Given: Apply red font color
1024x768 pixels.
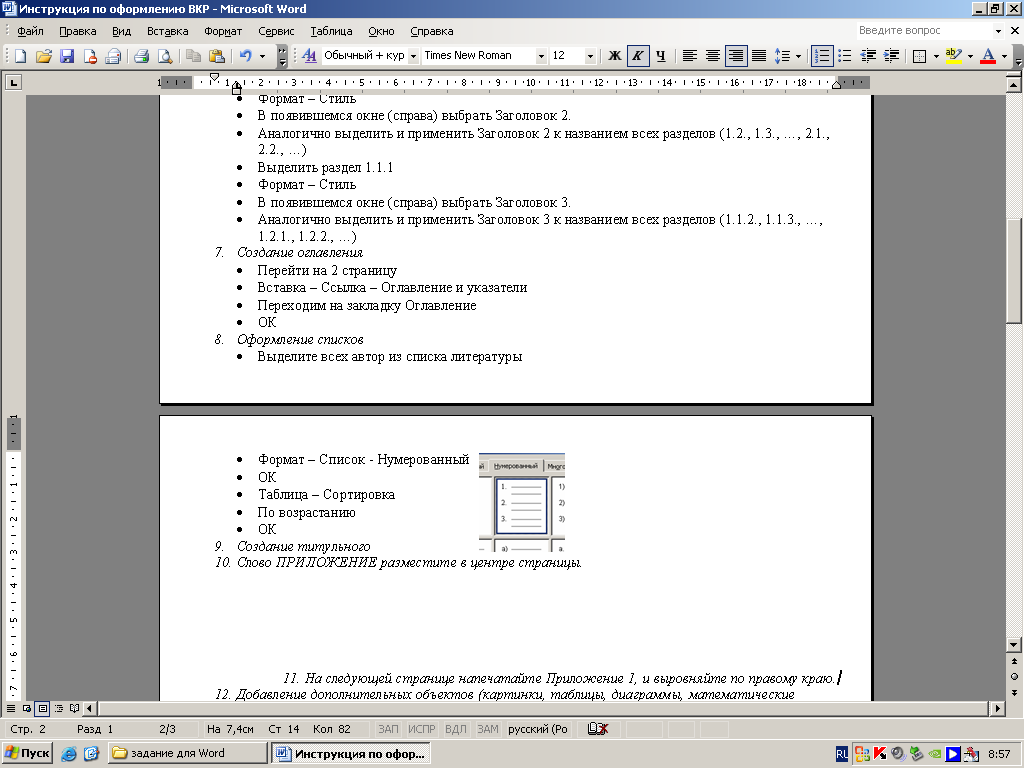Looking at the screenshot, I should pos(988,56).
